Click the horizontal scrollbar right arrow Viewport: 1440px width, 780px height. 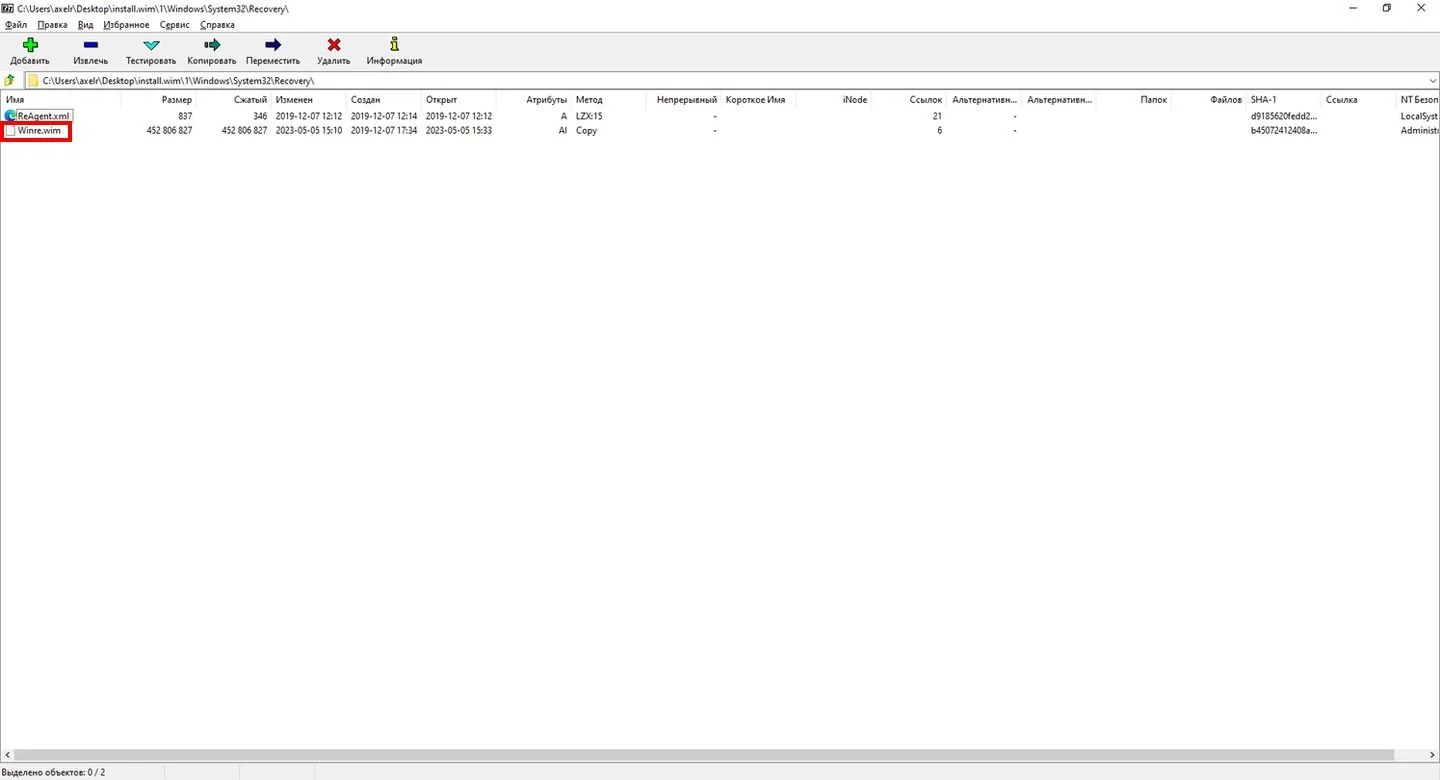(1433, 756)
